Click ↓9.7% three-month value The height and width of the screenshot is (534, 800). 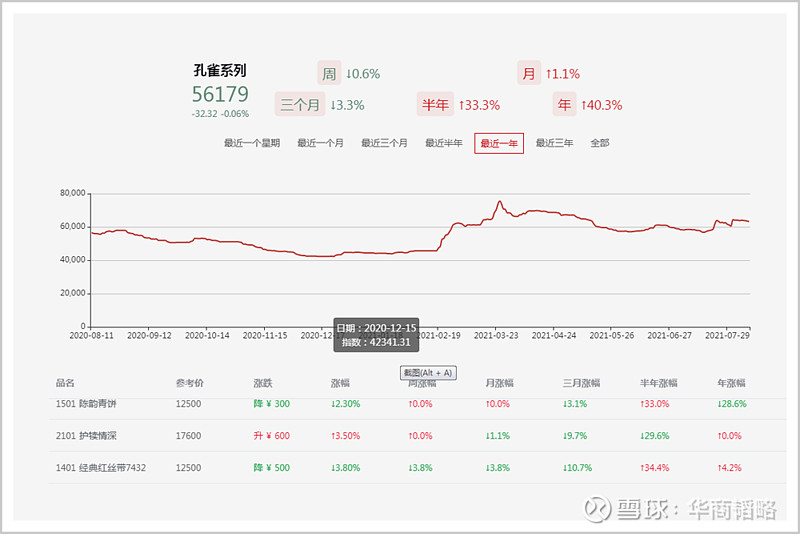tap(575, 436)
